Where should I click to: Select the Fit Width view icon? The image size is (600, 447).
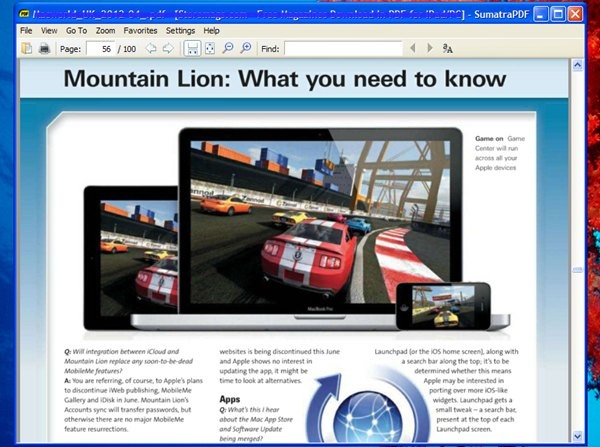192,48
